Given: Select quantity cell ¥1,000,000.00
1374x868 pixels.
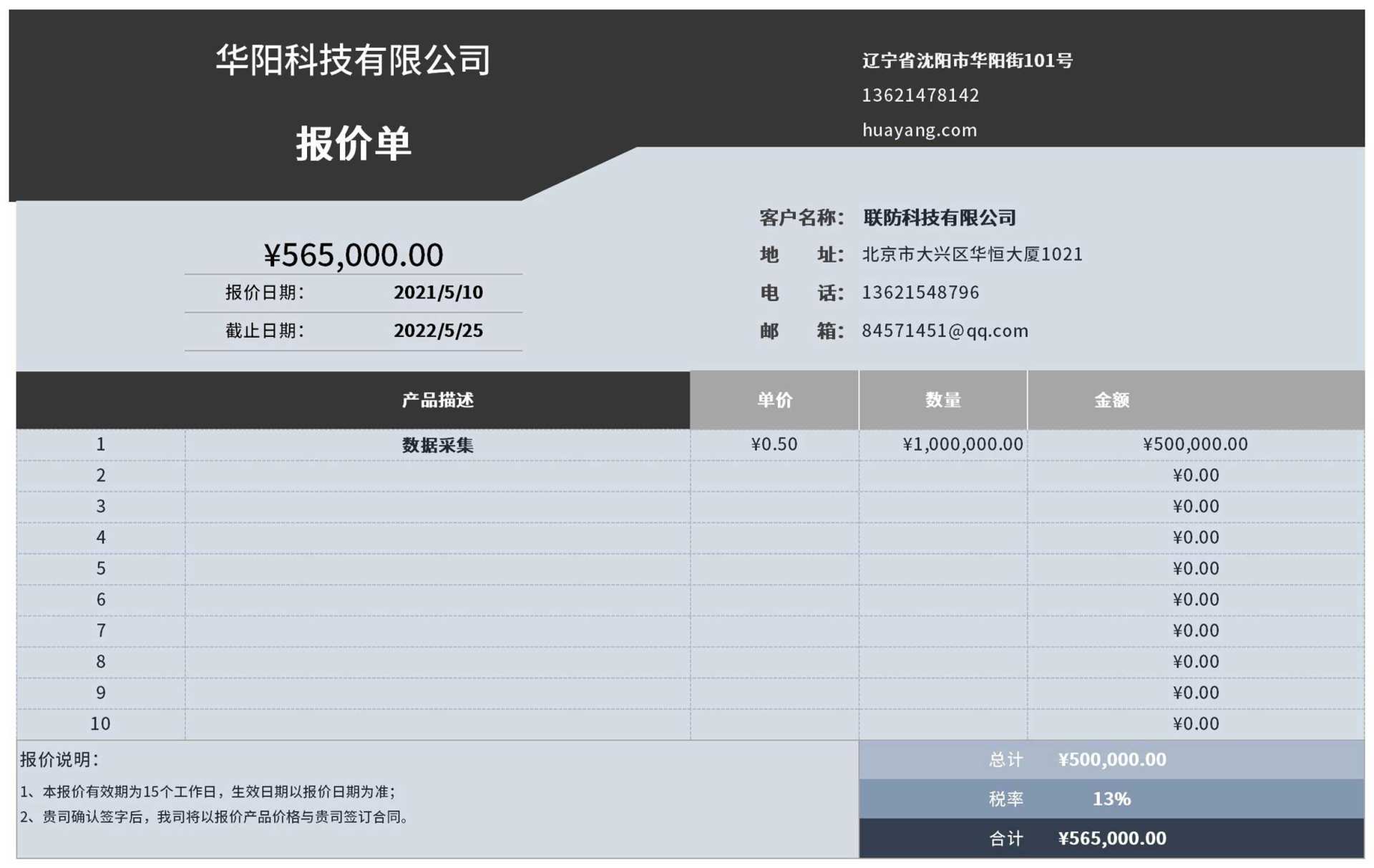Looking at the screenshot, I should click(x=943, y=444).
